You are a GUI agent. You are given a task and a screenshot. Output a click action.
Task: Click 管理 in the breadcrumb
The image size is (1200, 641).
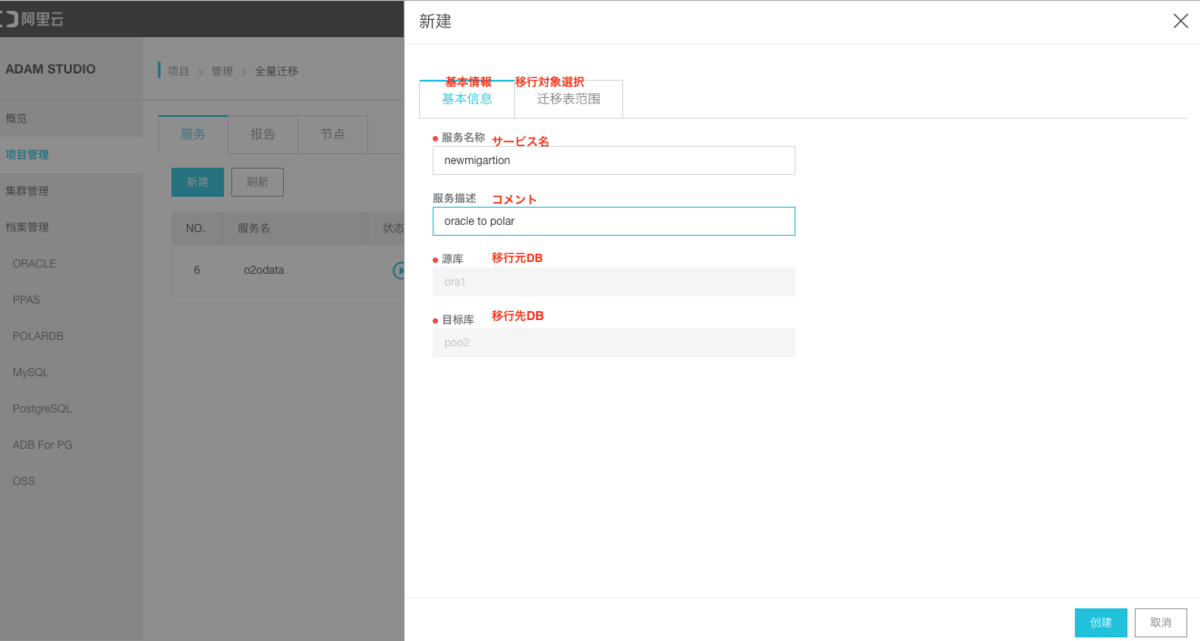pos(222,71)
